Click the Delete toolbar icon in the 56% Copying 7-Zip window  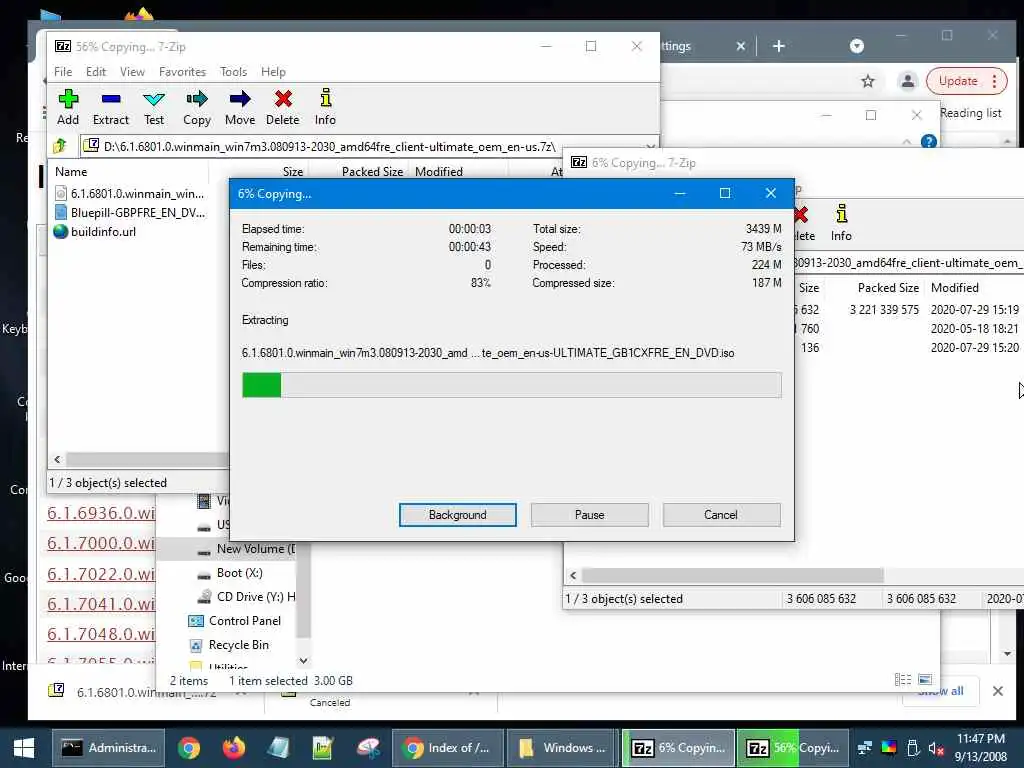(x=283, y=107)
